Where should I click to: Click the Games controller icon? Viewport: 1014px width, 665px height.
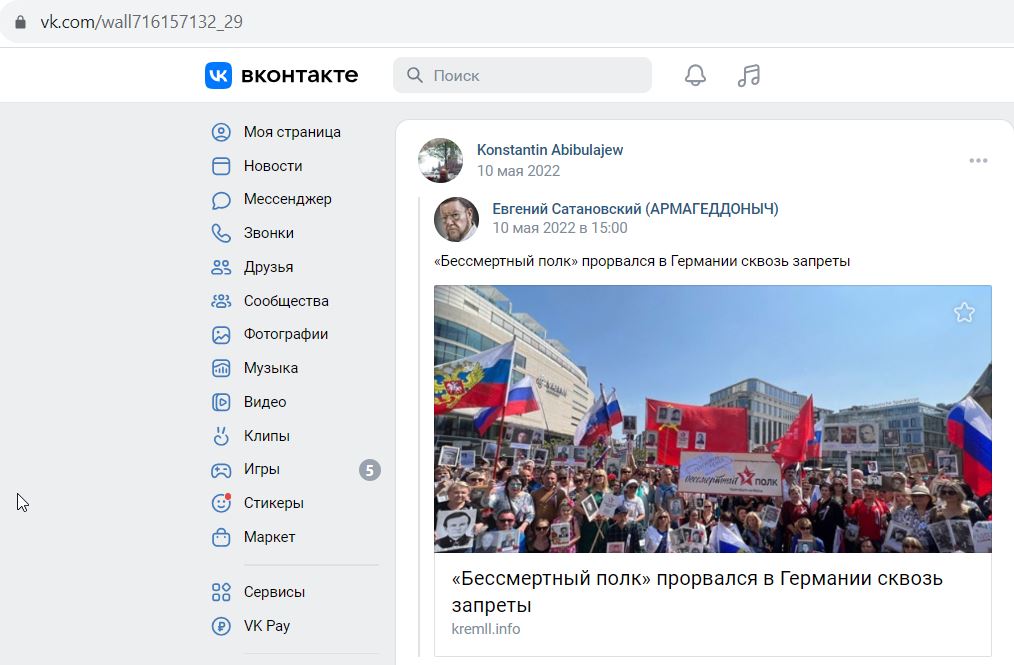point(221,470)
